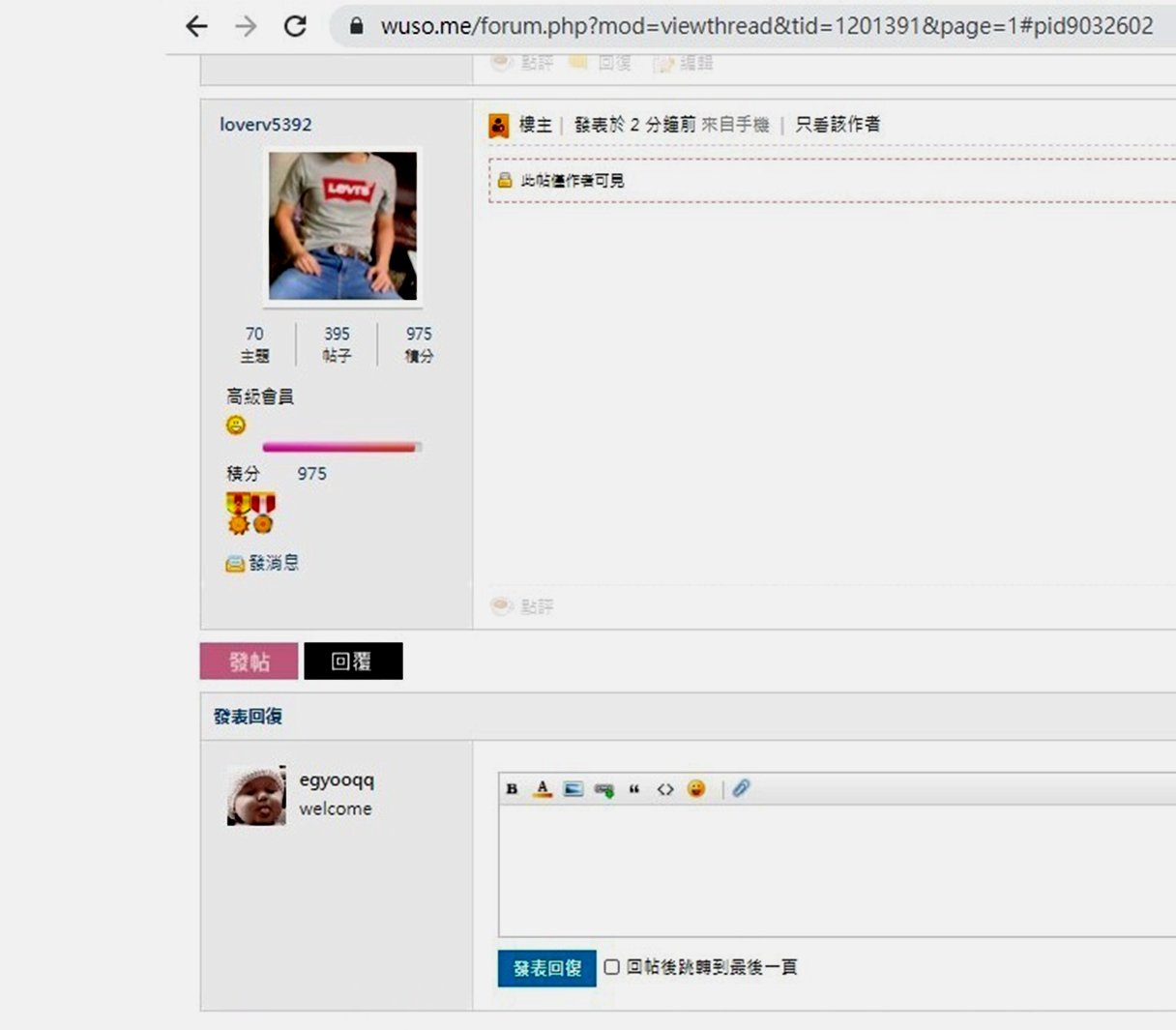
Task: Click 來自手機 source label
Action: pyautogui.click(x=735, y=124)
